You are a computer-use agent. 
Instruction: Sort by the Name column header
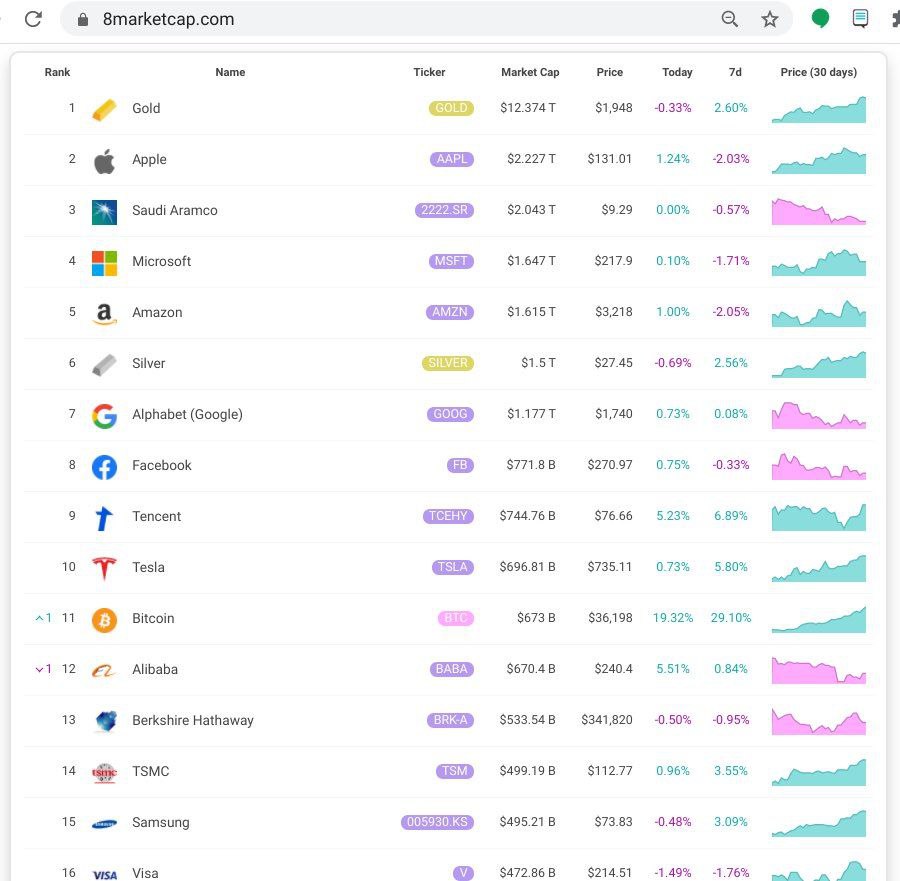[230, 72]
